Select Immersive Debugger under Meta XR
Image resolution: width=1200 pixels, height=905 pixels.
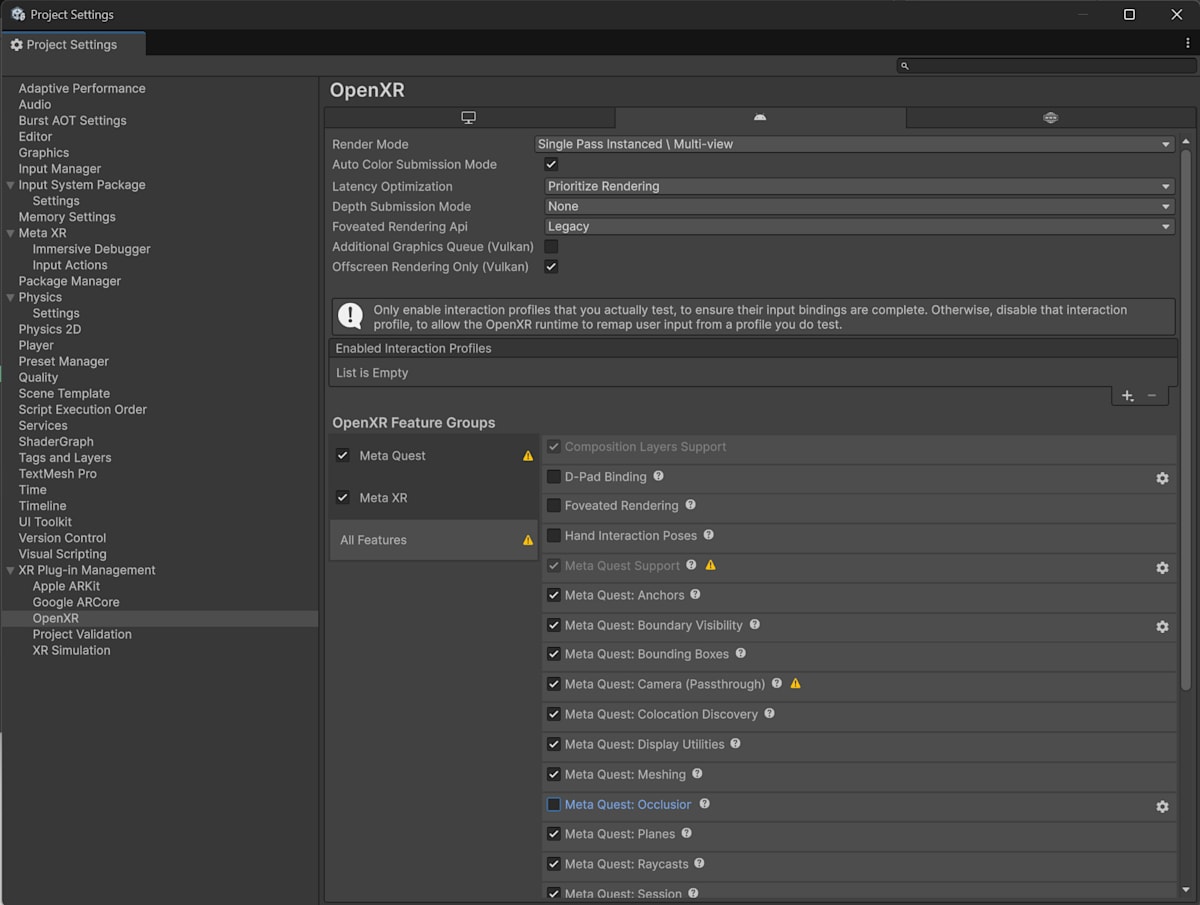[91, 249]
